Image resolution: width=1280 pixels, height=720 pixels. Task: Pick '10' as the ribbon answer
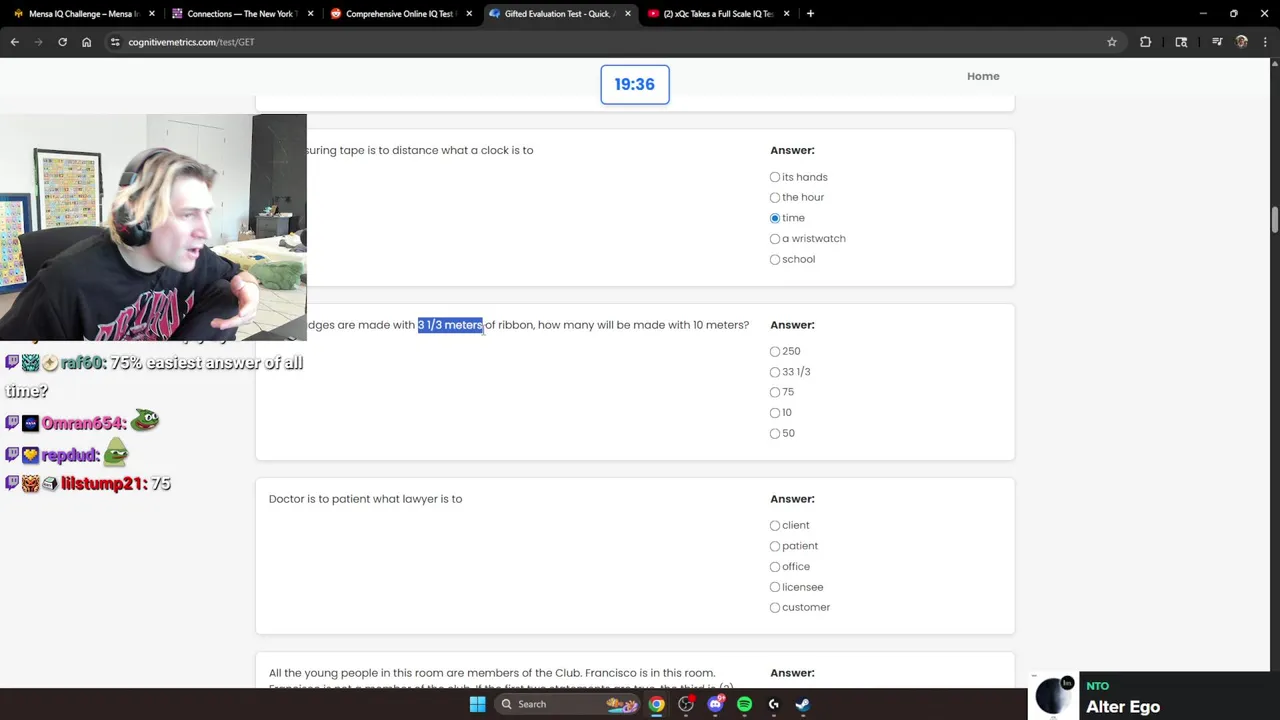click(775, 413)
